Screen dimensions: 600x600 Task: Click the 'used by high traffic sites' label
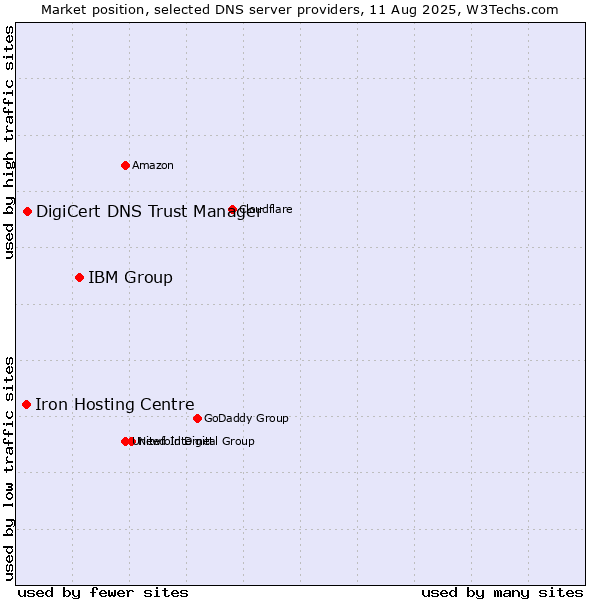(8, 142)
